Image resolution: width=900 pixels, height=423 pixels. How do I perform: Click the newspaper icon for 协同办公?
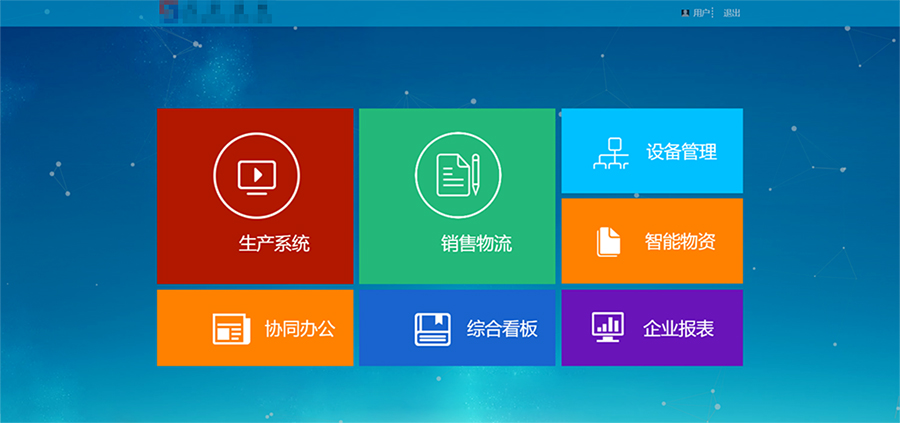point(230,329)
